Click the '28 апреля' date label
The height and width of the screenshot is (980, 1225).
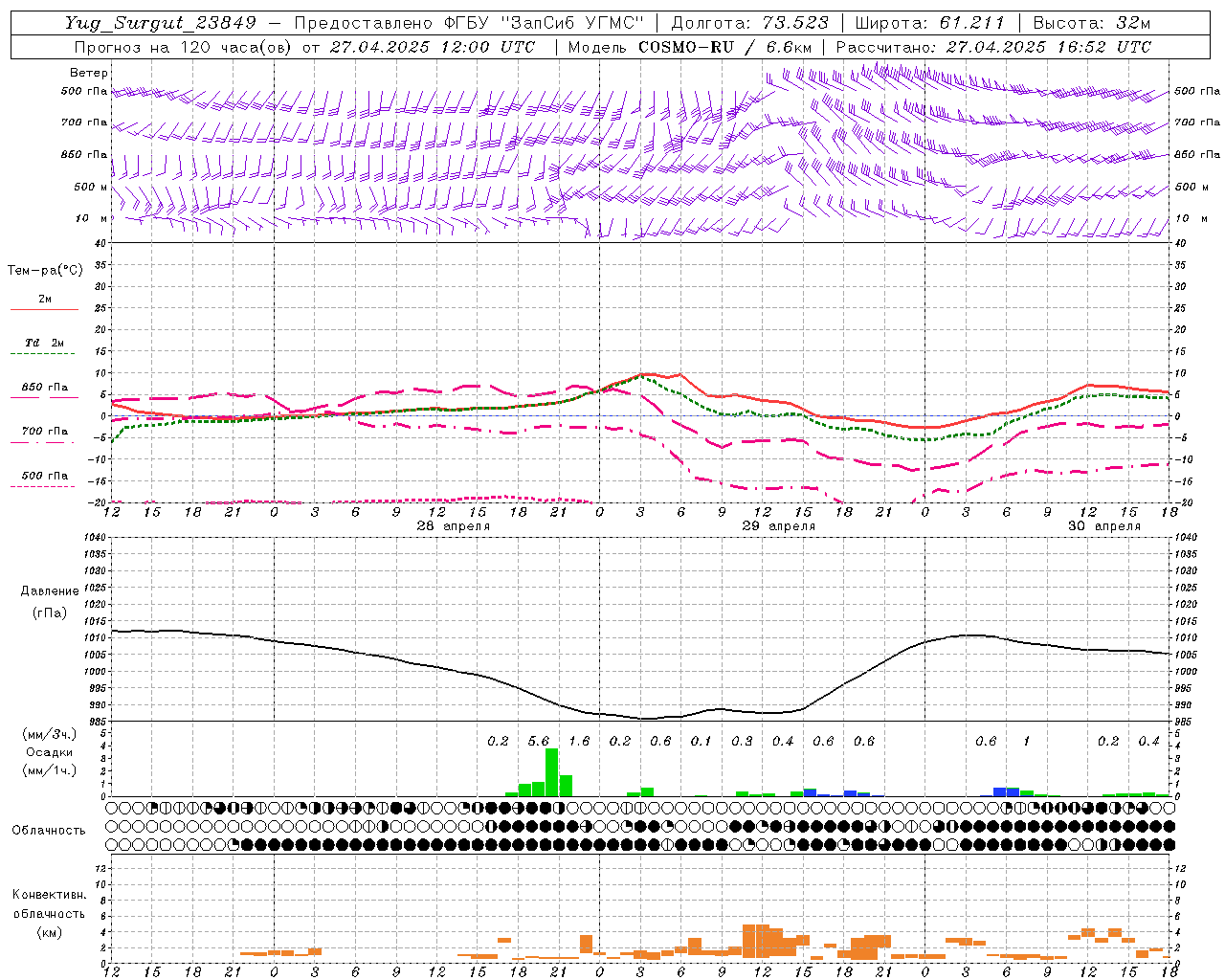coord(454,526)
